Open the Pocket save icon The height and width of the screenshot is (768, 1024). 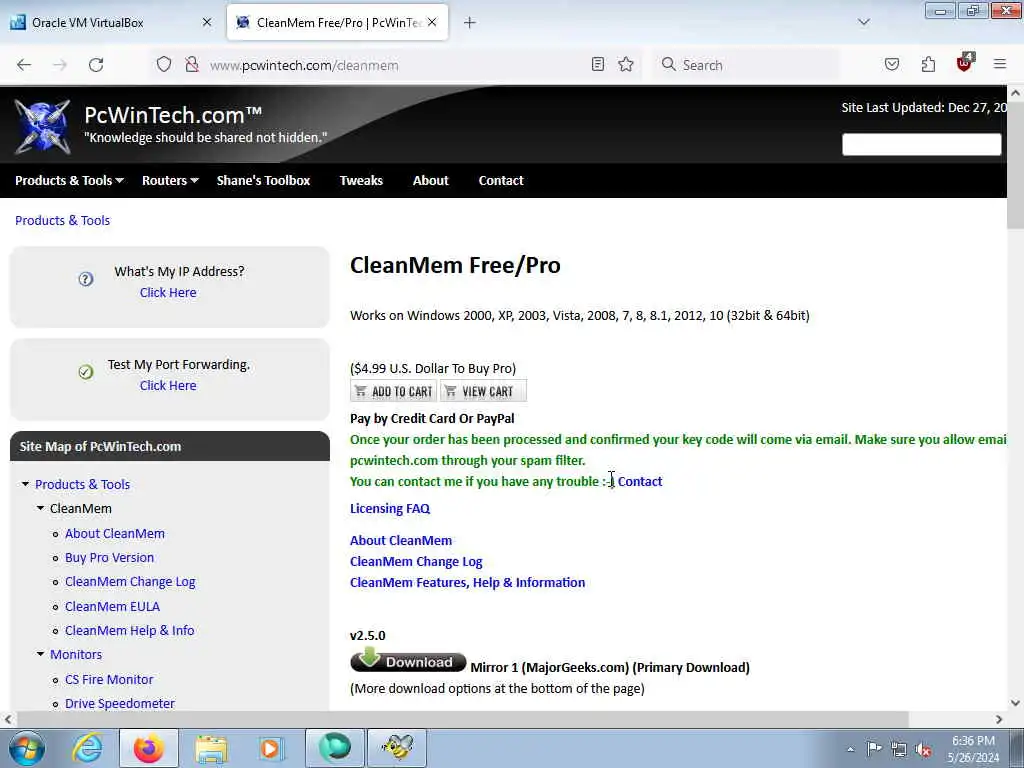coord(891,64)
